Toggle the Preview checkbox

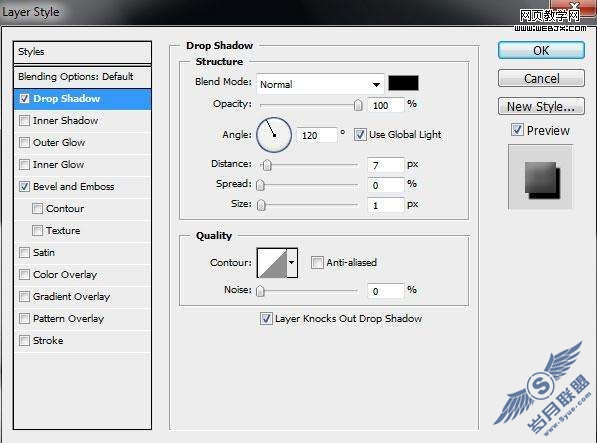pyautogui.click(x=517, y=130)
